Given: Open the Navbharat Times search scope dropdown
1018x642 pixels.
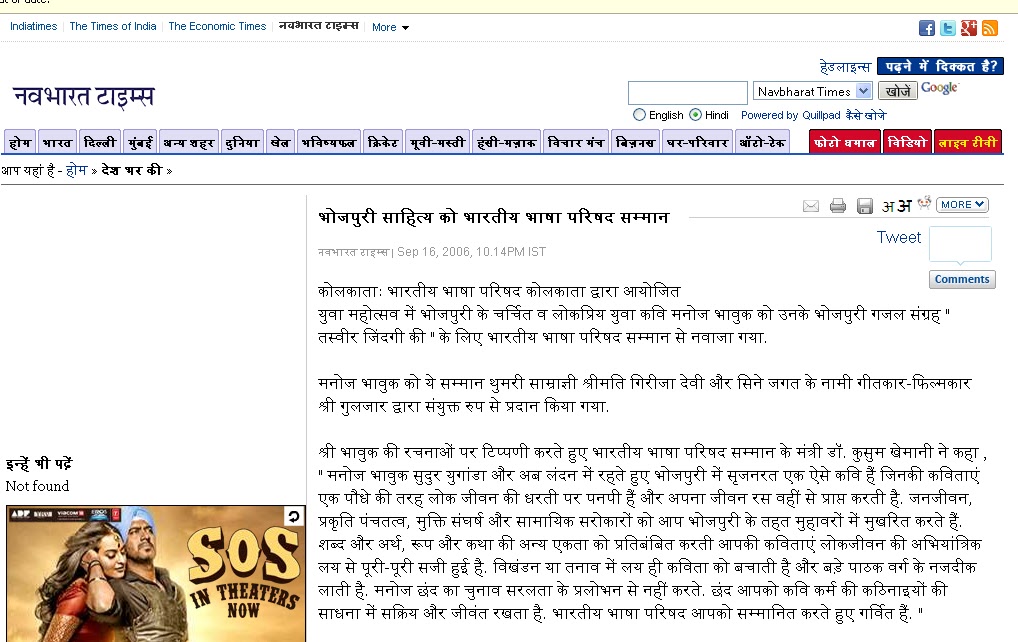Looking at the screenshot, I should pos(812,91).
